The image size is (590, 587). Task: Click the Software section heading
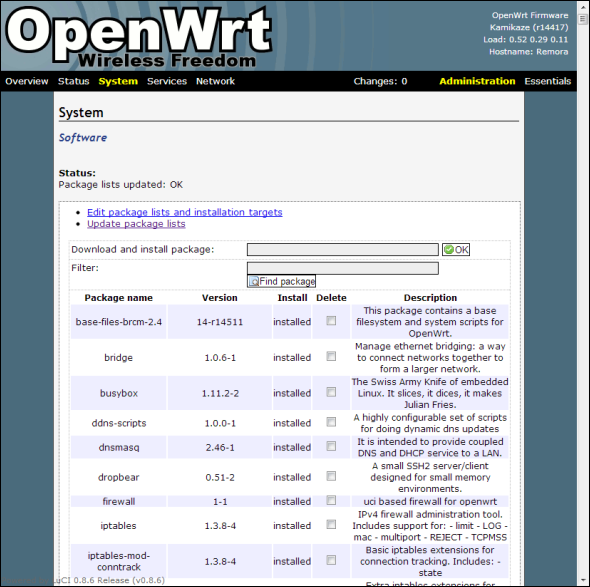(83, 138)
